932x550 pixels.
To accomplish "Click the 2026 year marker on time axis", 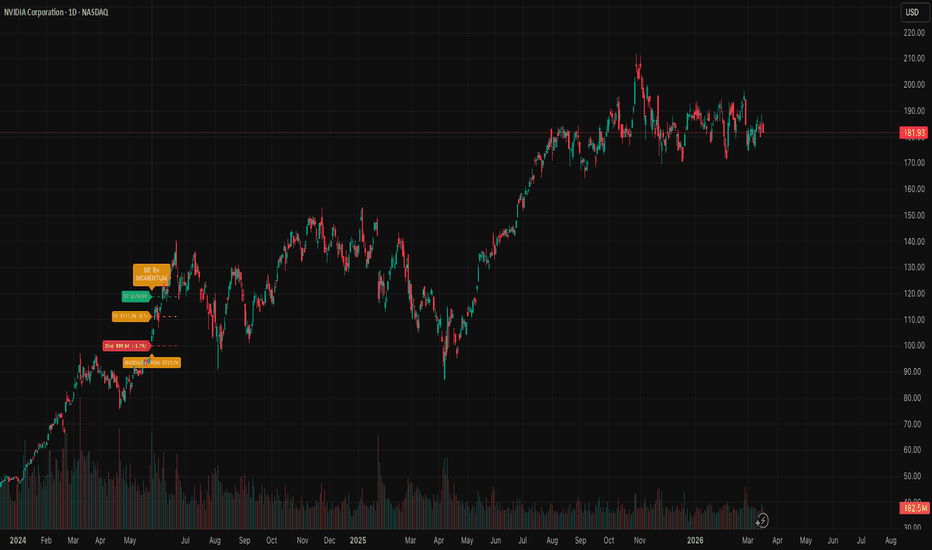I will 695,540.
